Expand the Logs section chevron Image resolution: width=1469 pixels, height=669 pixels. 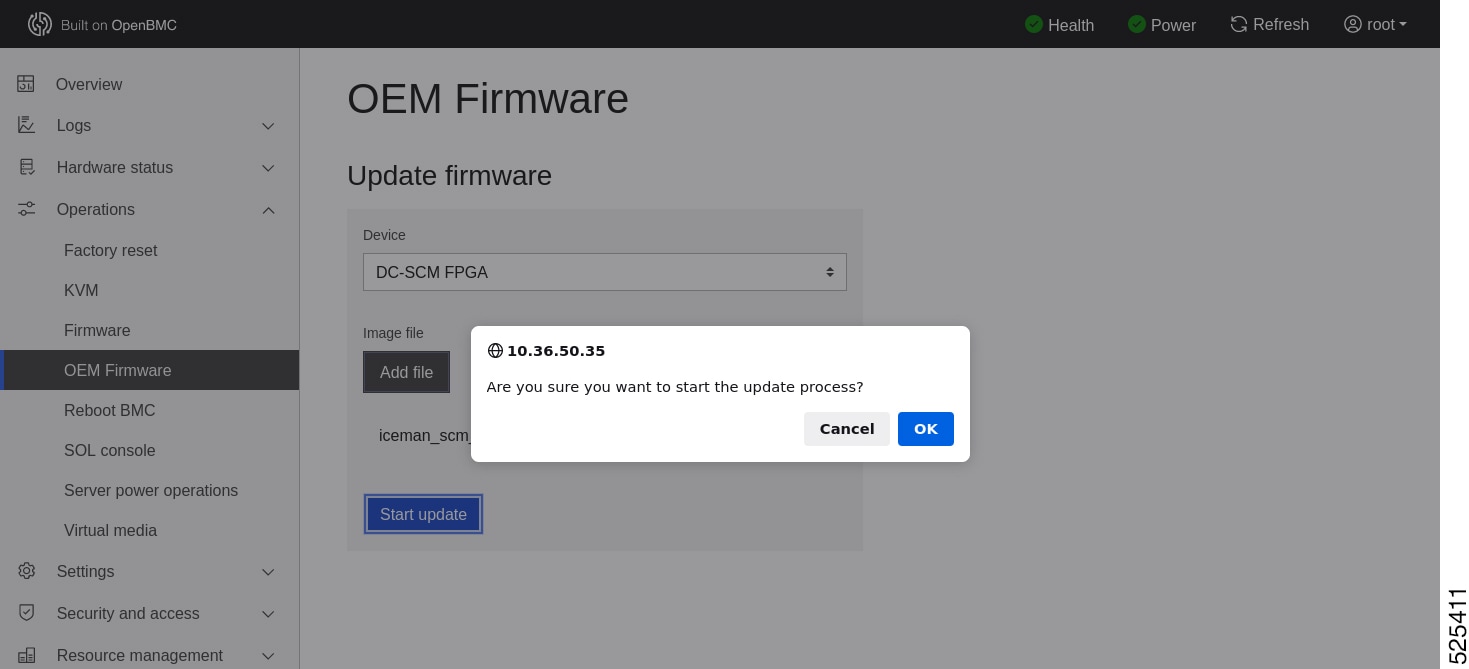pos(268,126)
